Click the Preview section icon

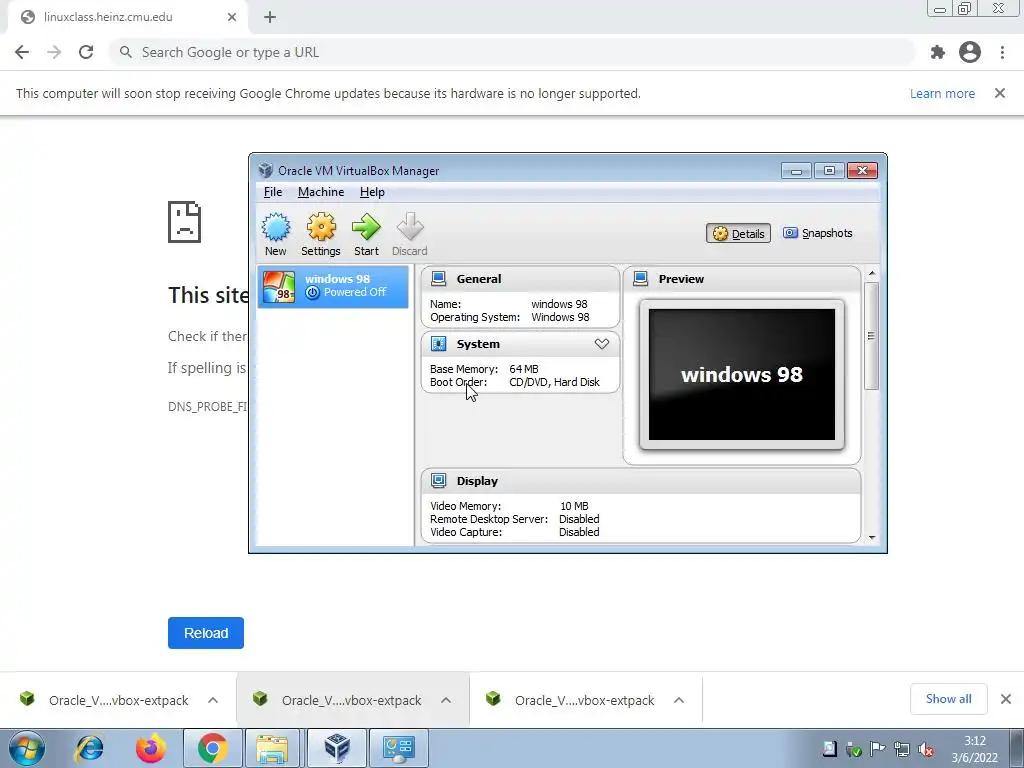pos(641,279)
